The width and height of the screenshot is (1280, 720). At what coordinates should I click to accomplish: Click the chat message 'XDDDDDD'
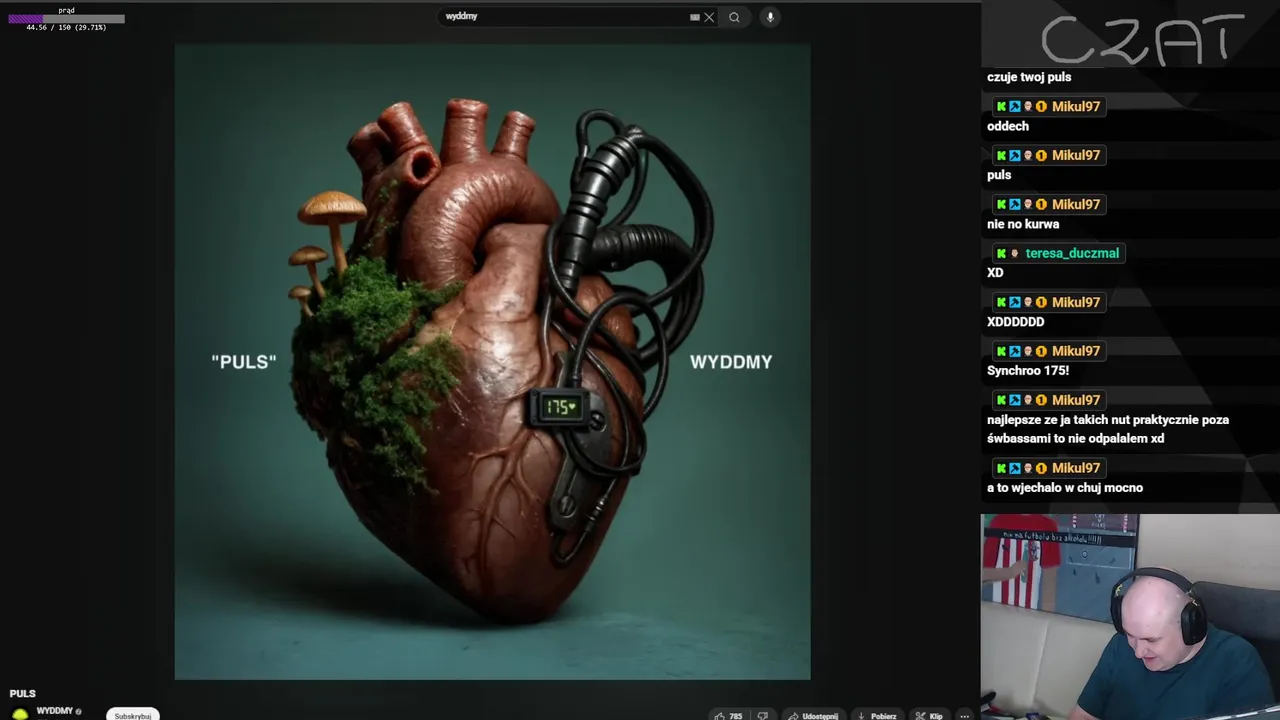coord(1016,322)
